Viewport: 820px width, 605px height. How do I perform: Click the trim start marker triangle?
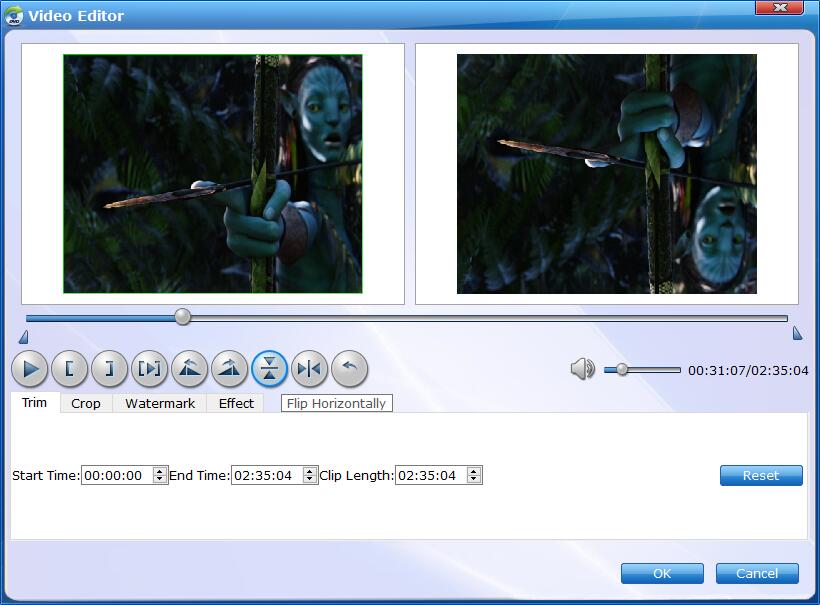(x=24, y=337)
